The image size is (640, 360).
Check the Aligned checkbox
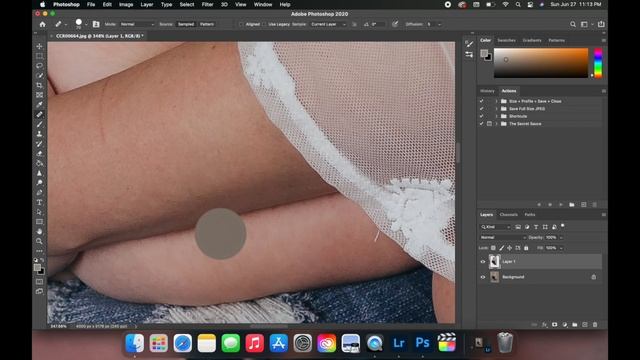[x=241, y=24]
